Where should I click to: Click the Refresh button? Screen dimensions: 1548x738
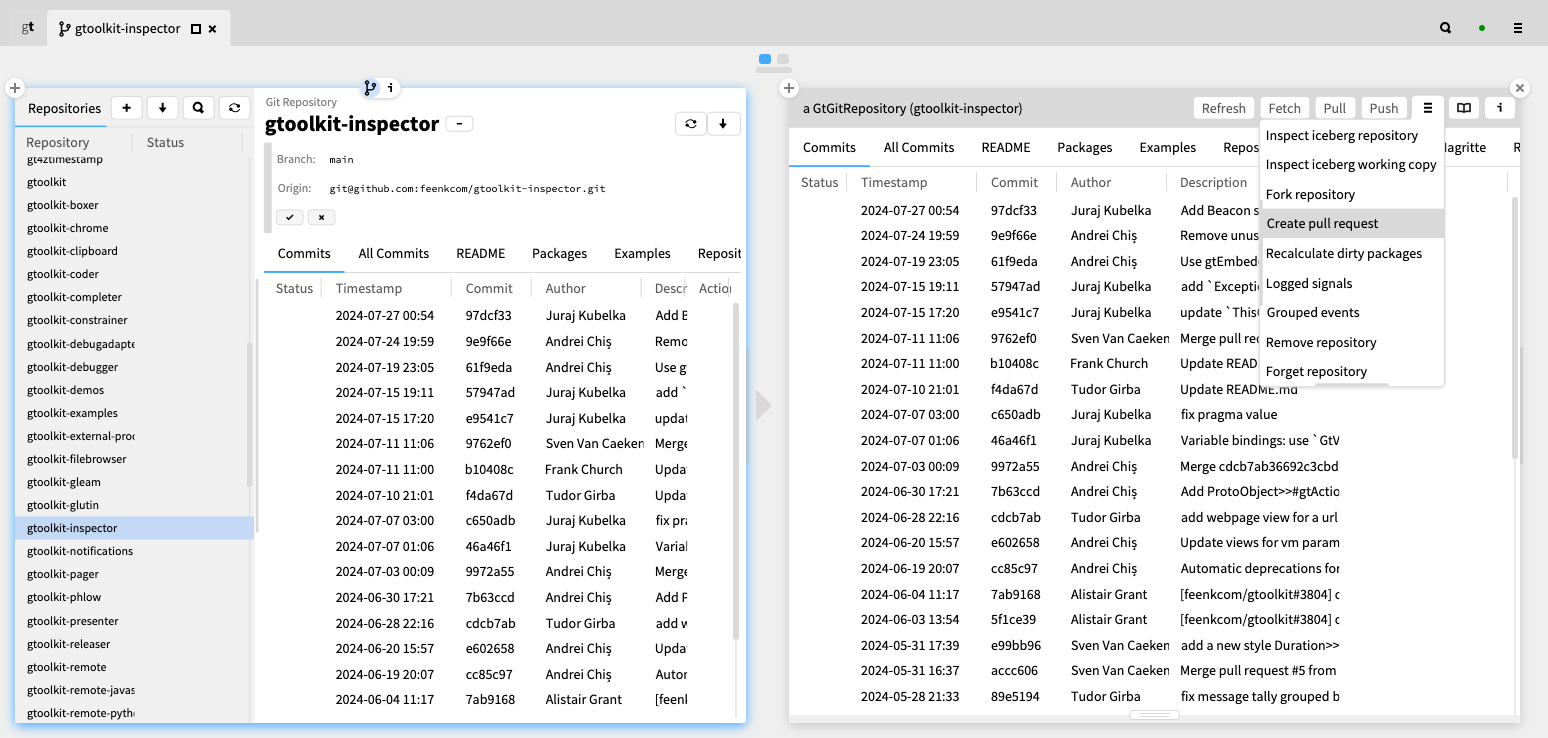(x=1224, y=108)
